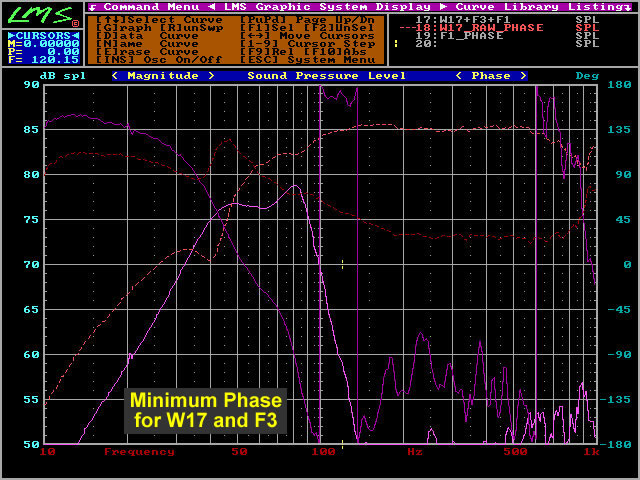Select empty curve slot 20
The height and width of the screenshot is (480, 640).
(x=426, y=44)
